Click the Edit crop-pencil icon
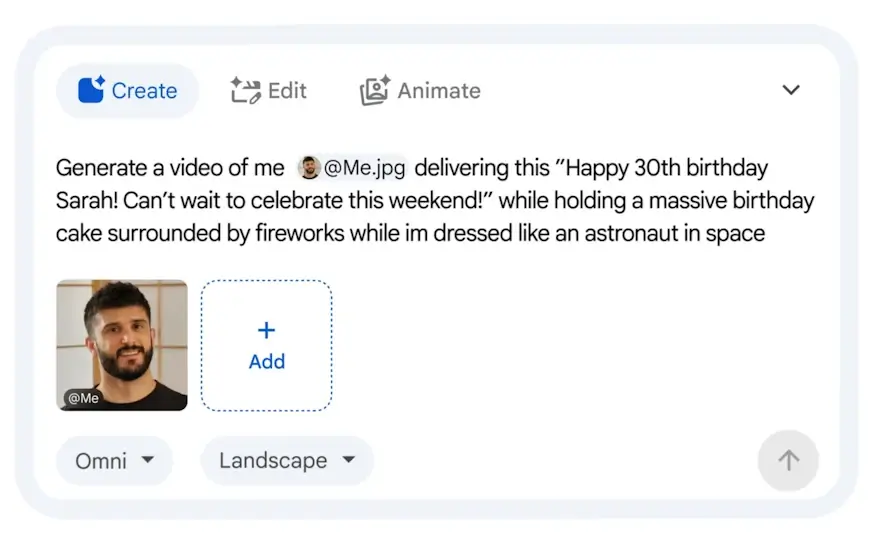 [x=245, y=90]
